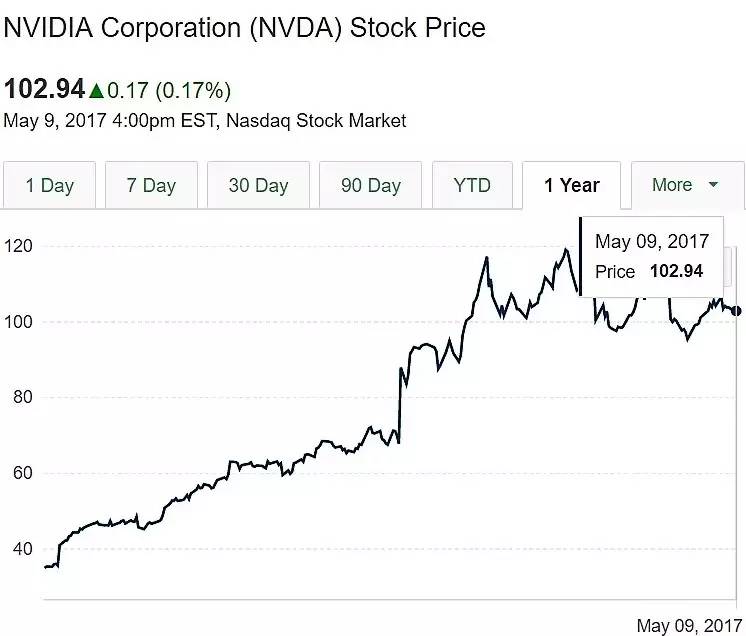Show the 90 Day chart view
Screen dimensions: 746x636
(x=371, y=186)
